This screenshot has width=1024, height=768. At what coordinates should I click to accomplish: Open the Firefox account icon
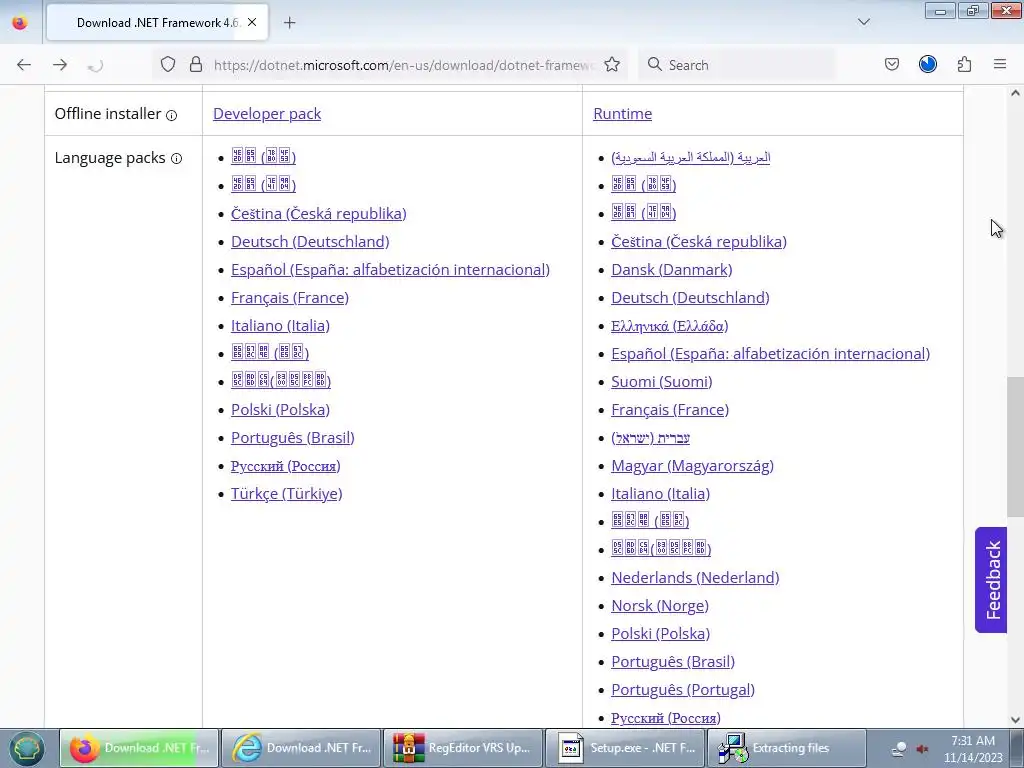[x=928, y=64]
